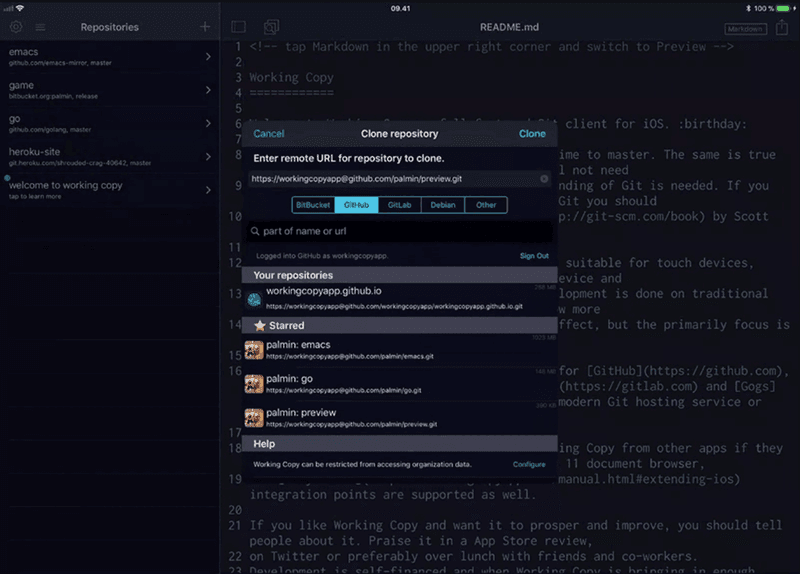
Task: Tap the share icon at top right
Action: point(782,27)
